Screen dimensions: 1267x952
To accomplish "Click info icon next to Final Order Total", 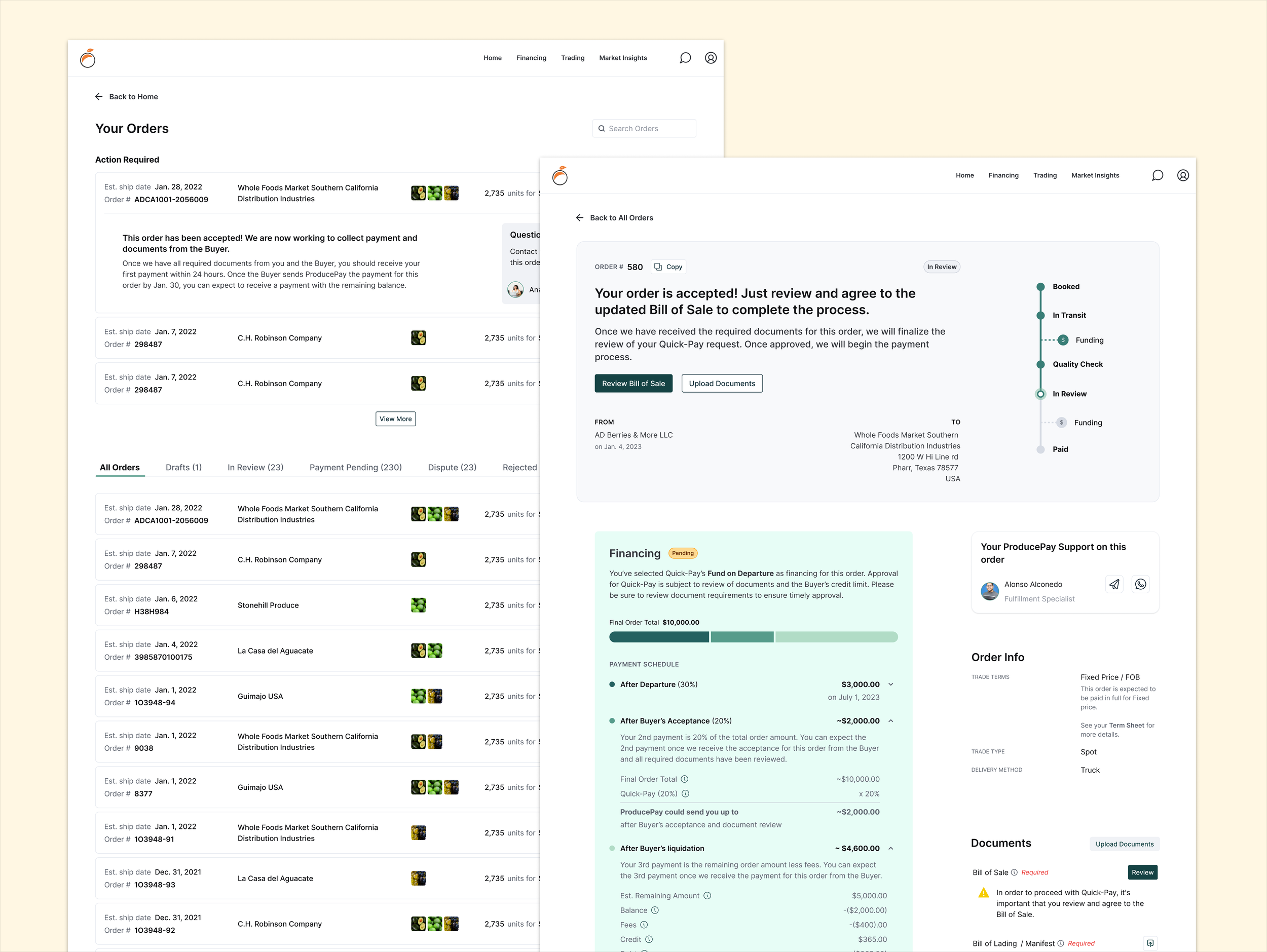I will pyautogui.click(x=685, y=779).
